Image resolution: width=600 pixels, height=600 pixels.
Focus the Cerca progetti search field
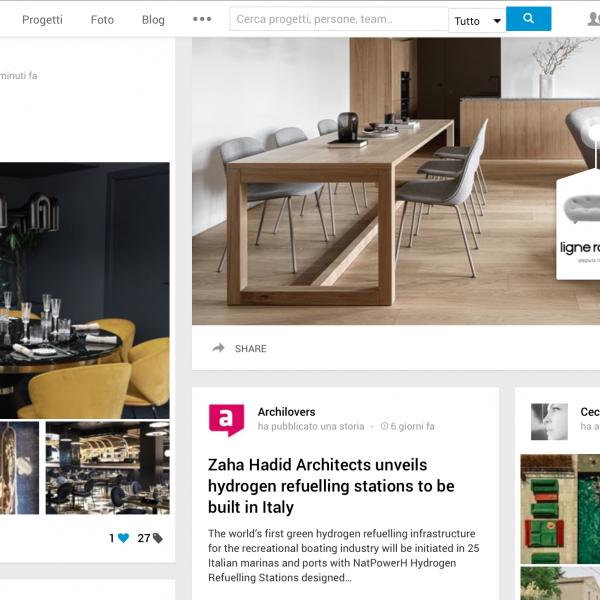(x=339, y=19)
